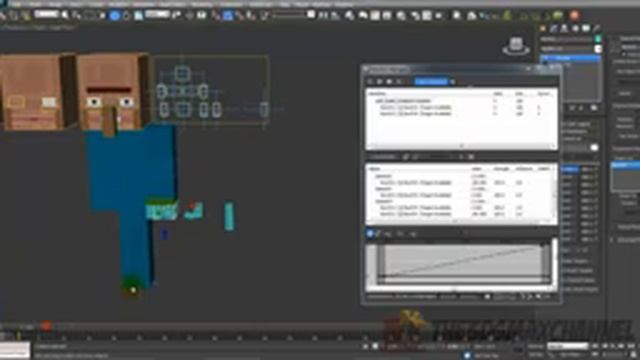Click the red icon above the timeline's left end
Viewport: 640px width, 360px height.
[x=46, y=326]
